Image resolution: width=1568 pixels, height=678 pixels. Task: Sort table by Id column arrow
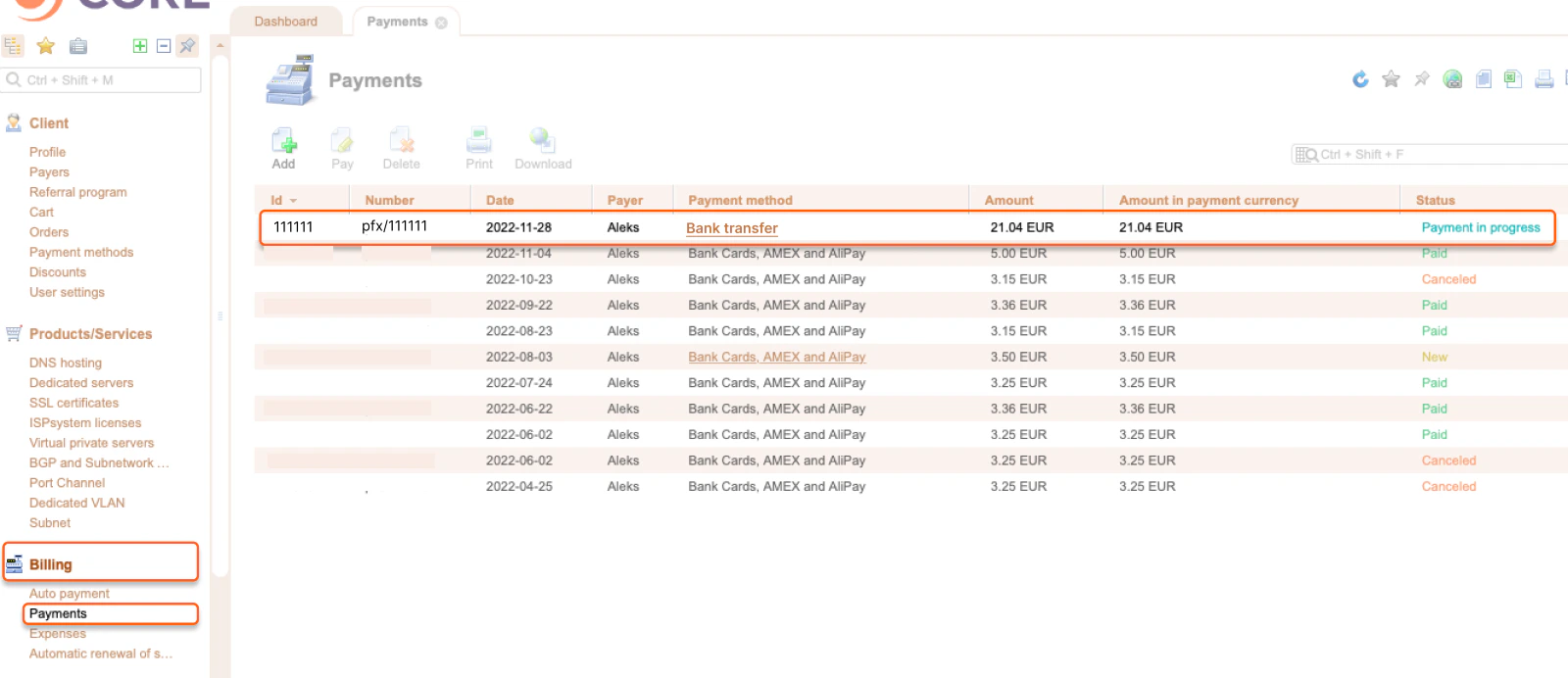coord(293,201)
